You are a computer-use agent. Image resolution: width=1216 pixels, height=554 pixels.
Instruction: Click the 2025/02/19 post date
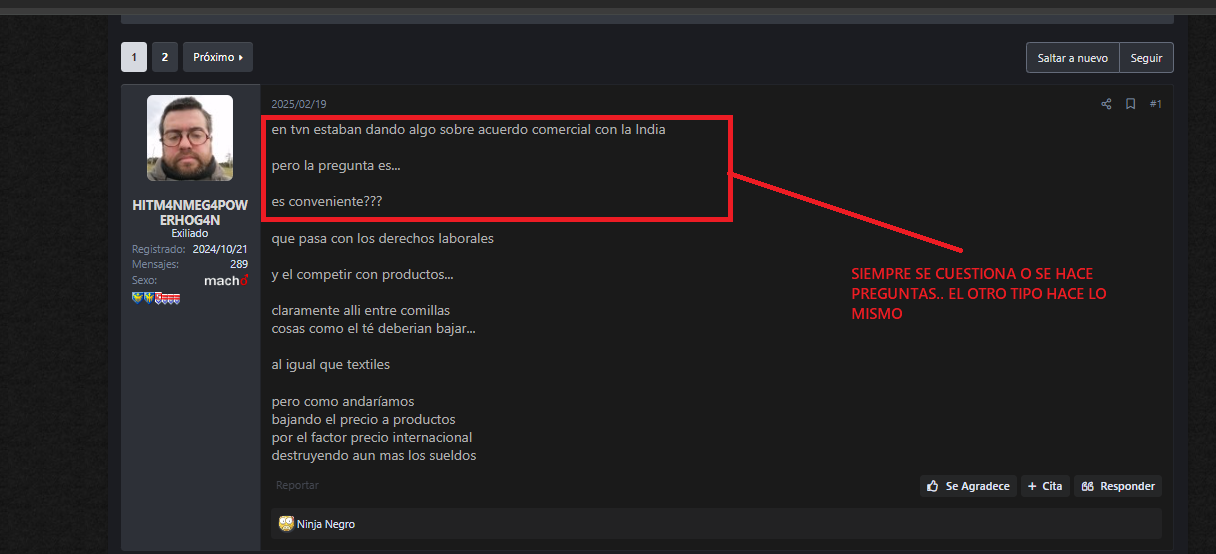[299, 104]
